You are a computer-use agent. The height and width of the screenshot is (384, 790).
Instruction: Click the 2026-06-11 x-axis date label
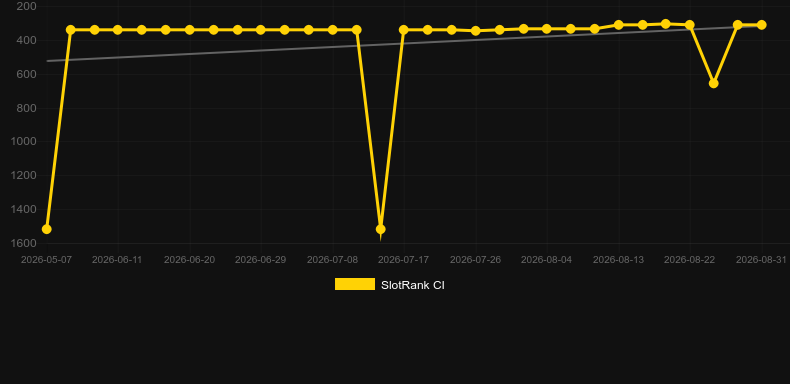(117, 260)
